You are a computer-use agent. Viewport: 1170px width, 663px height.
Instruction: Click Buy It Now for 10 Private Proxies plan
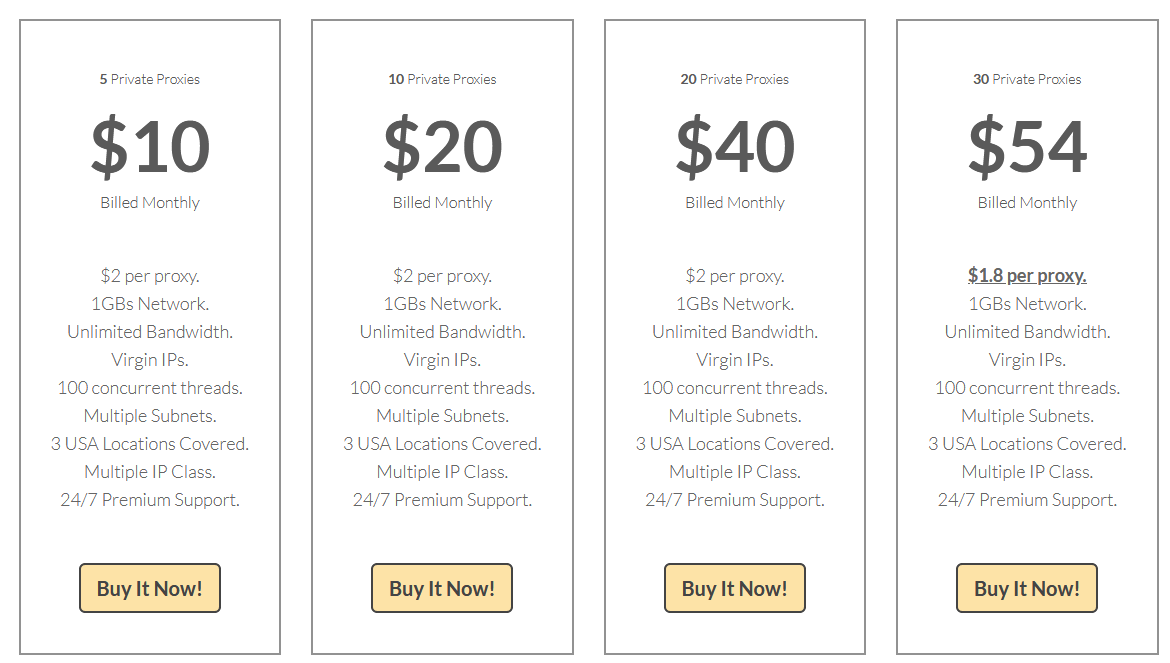pyautogui.click(x=442, y=588)
